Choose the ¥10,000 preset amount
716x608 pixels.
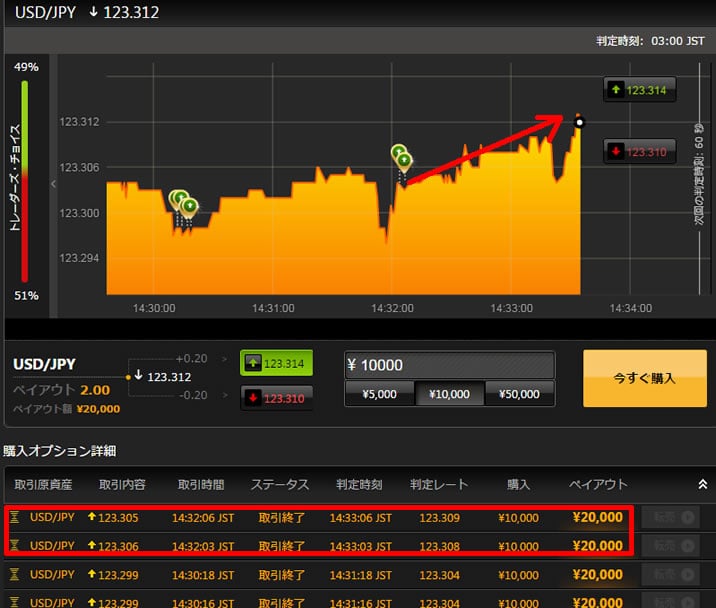tap(449, 394)
